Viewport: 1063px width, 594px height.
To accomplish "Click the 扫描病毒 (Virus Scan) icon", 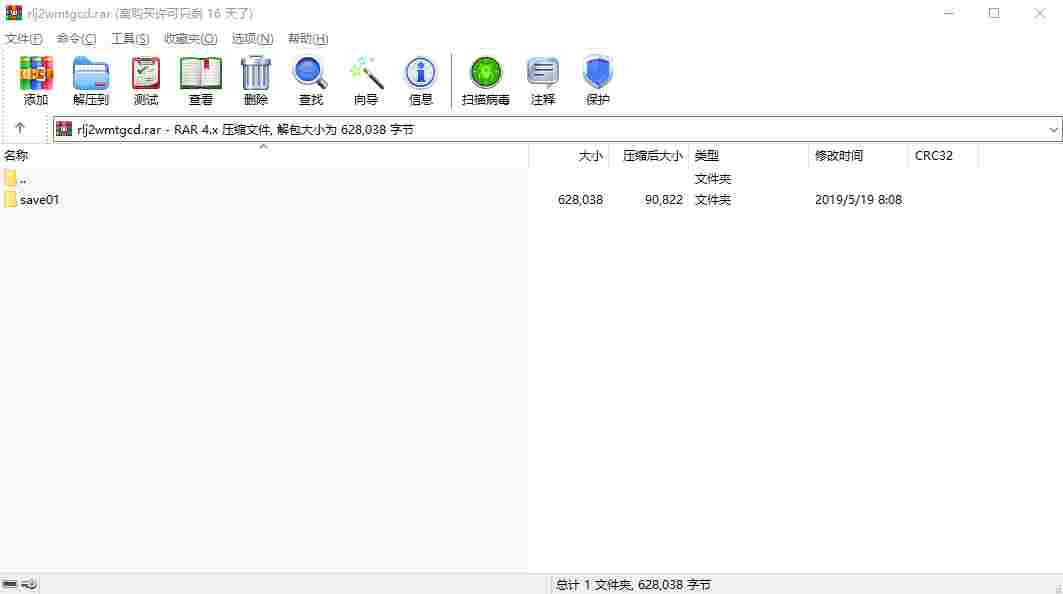I will pos(485,73).
